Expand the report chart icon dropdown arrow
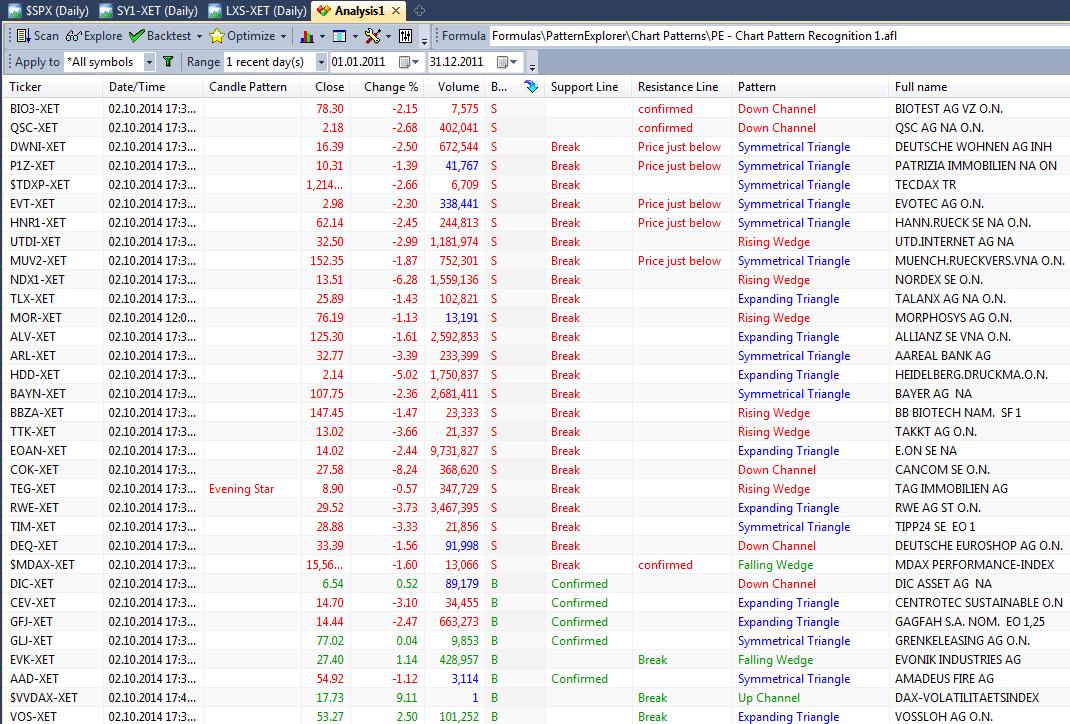The width and height of the screenshot is (1070, 724). (x=322, y=36)
